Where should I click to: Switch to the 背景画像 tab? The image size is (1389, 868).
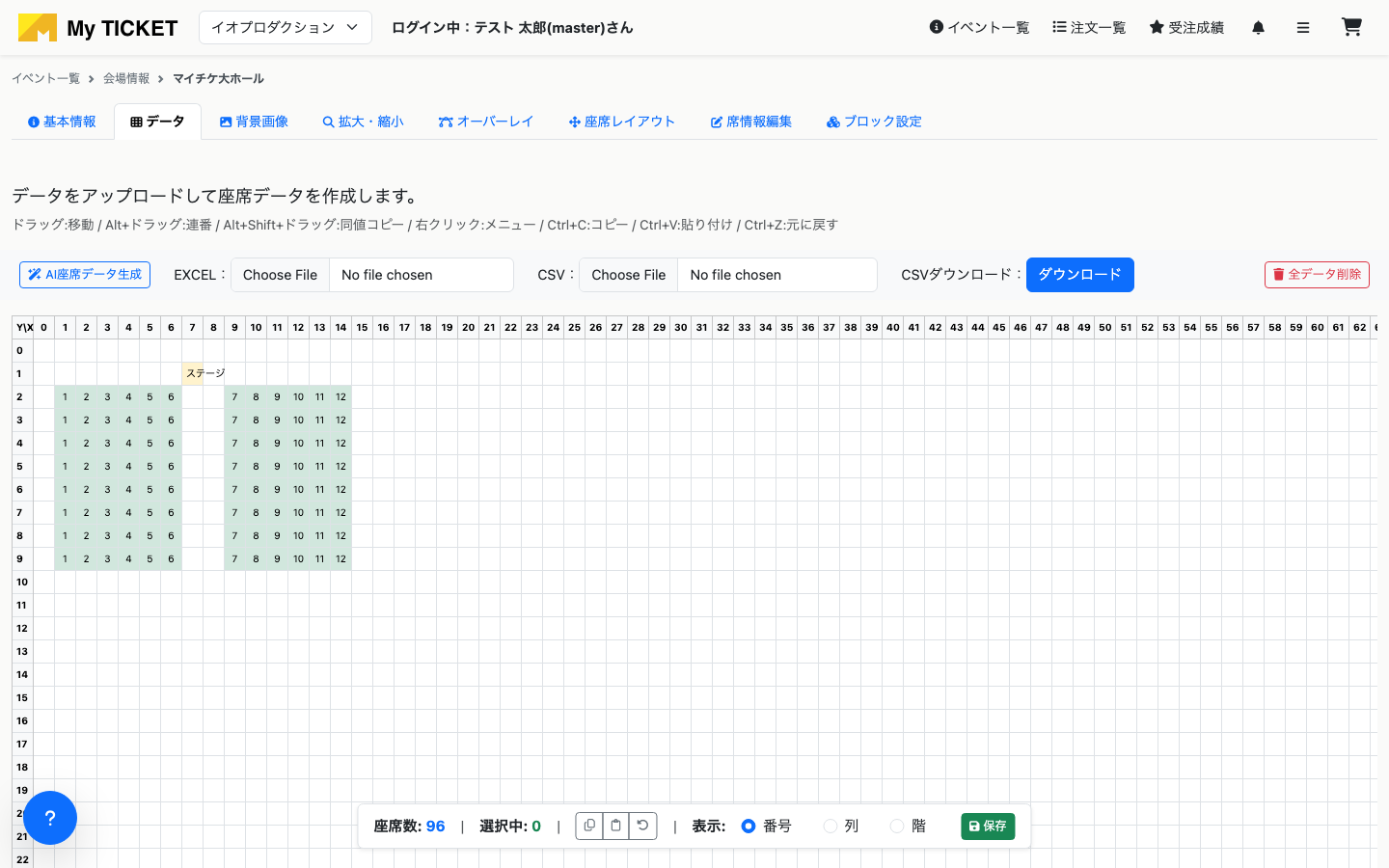click(x=254, y=122)
